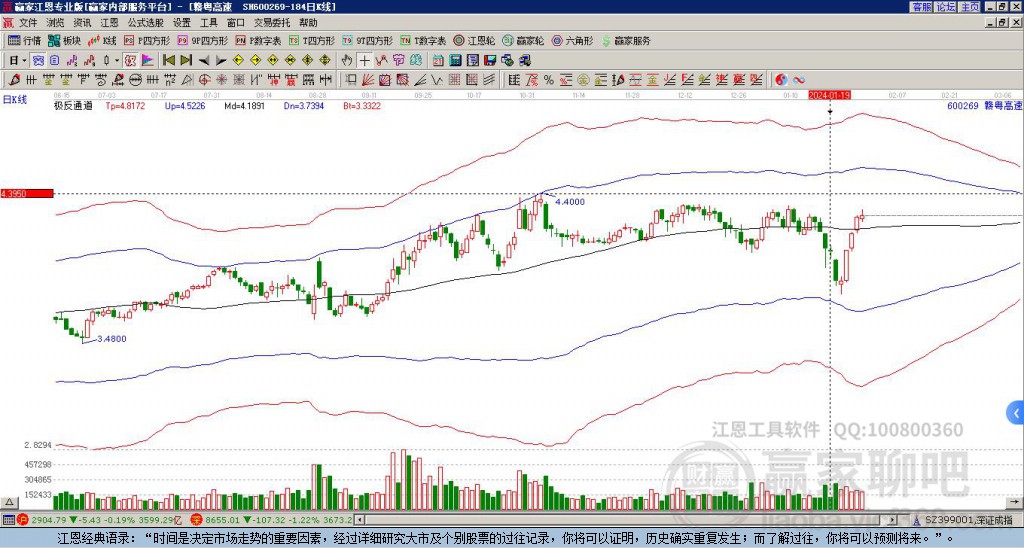Click the horizontal scrollbar right arrow

click(893, 520)
